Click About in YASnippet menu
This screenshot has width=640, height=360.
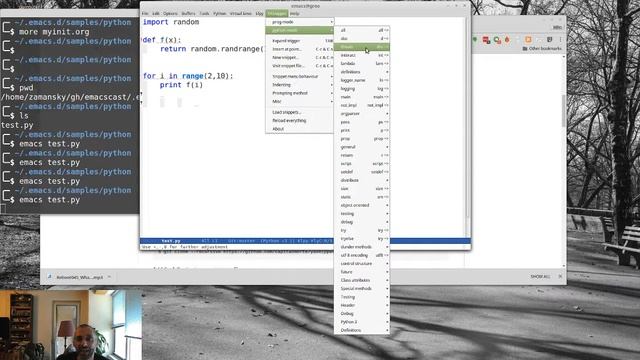[300, 129]
